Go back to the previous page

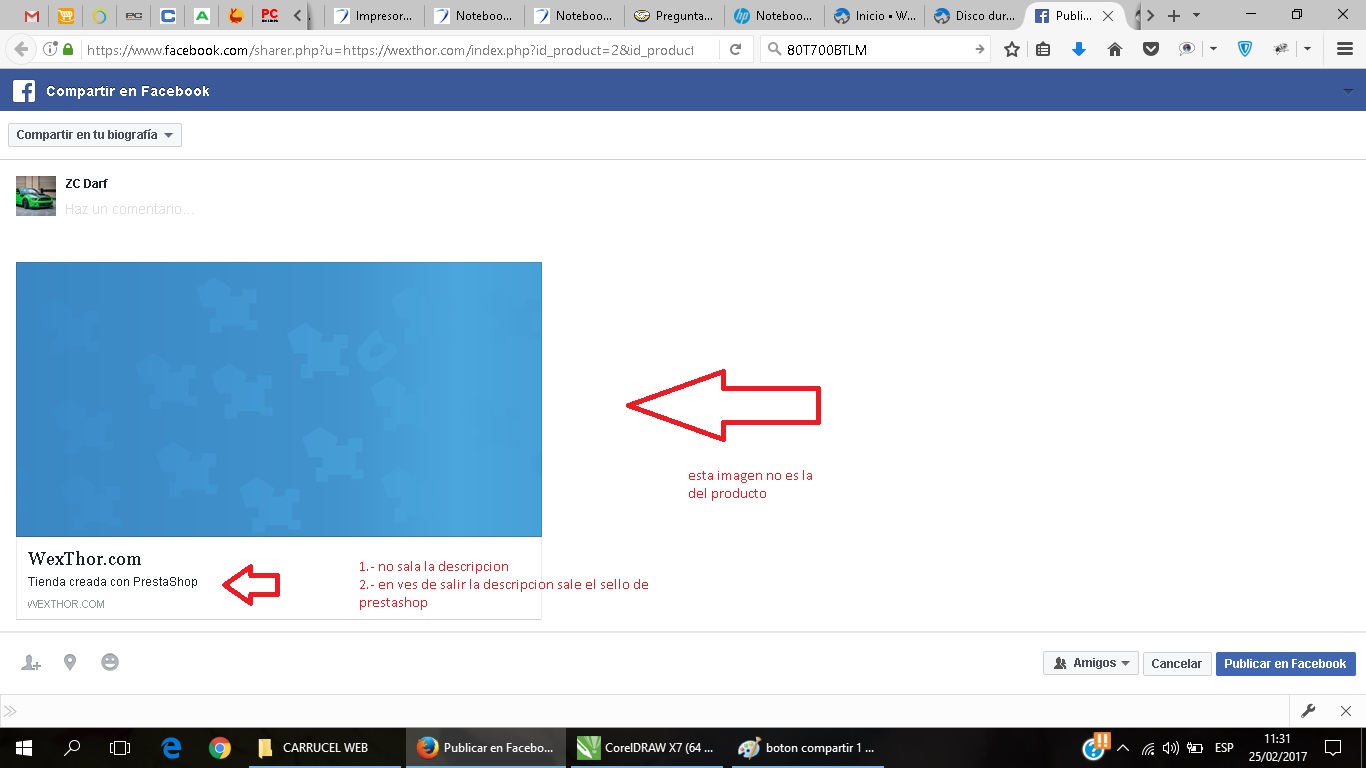tap(21, 49)
